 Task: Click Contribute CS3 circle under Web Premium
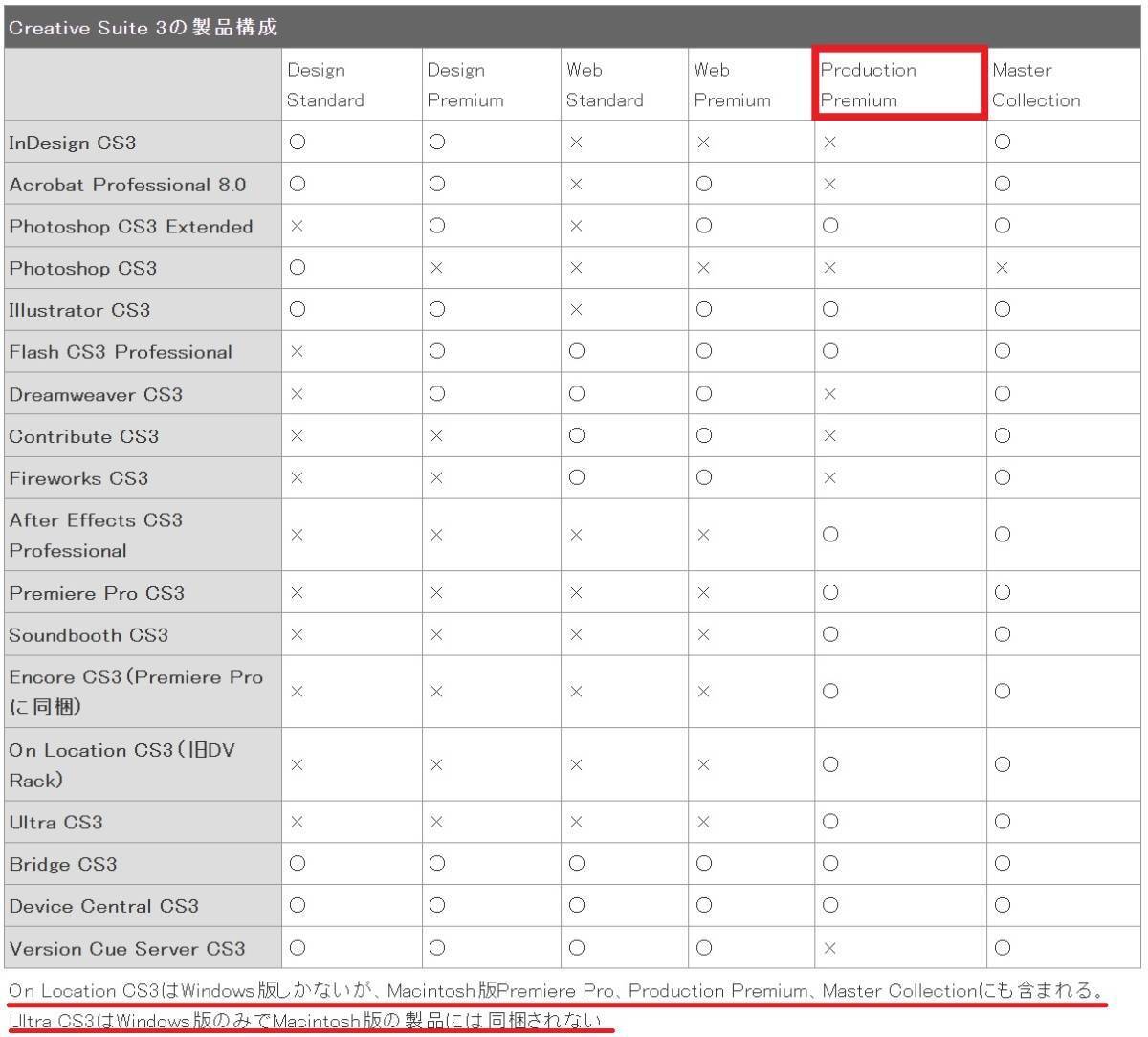703,436
